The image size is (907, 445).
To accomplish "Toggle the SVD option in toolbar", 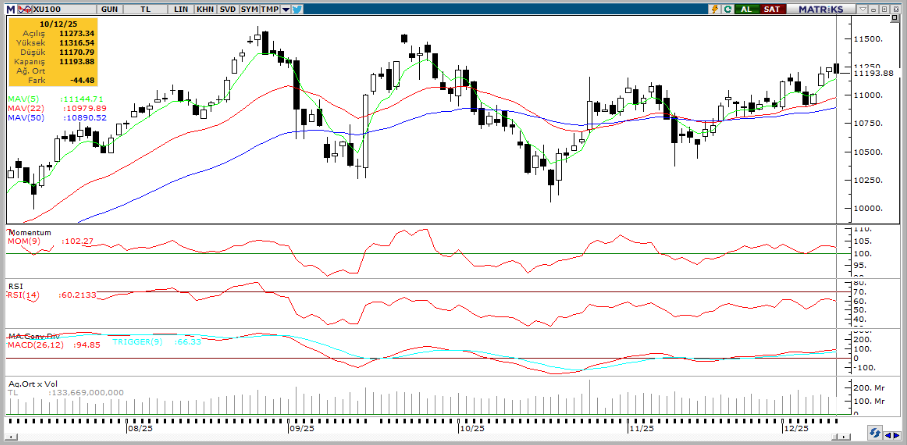I will [228, 8].
